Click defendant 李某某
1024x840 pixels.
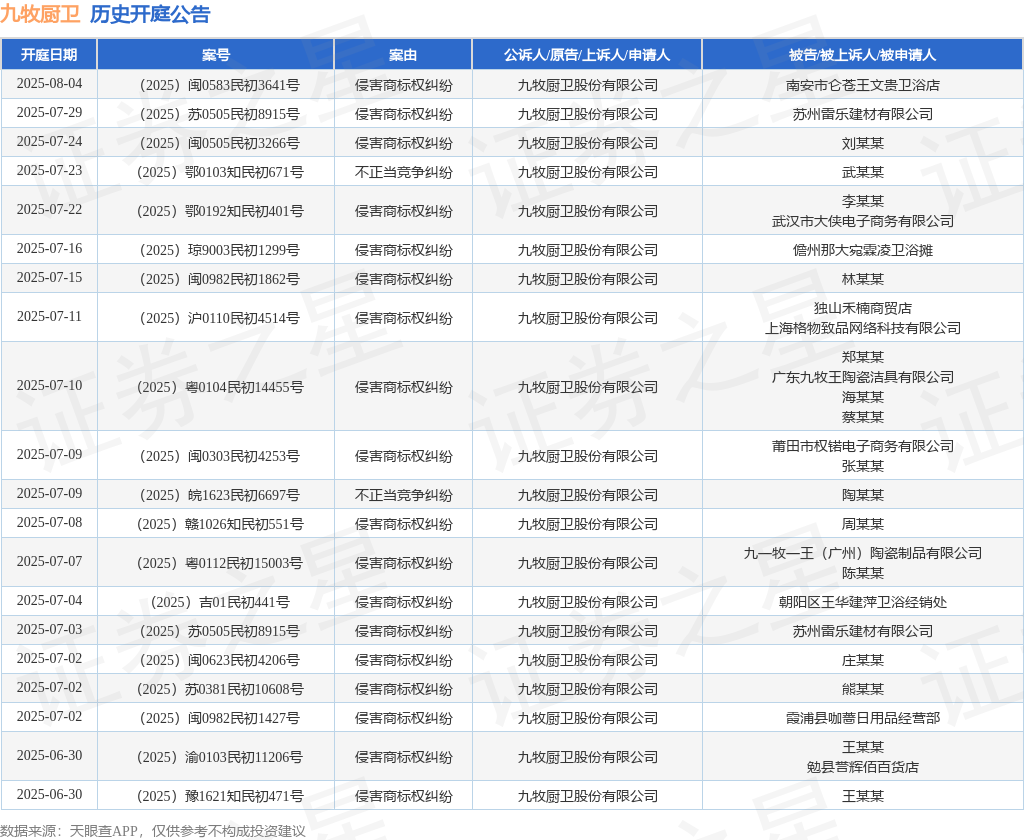pos(863,201)
